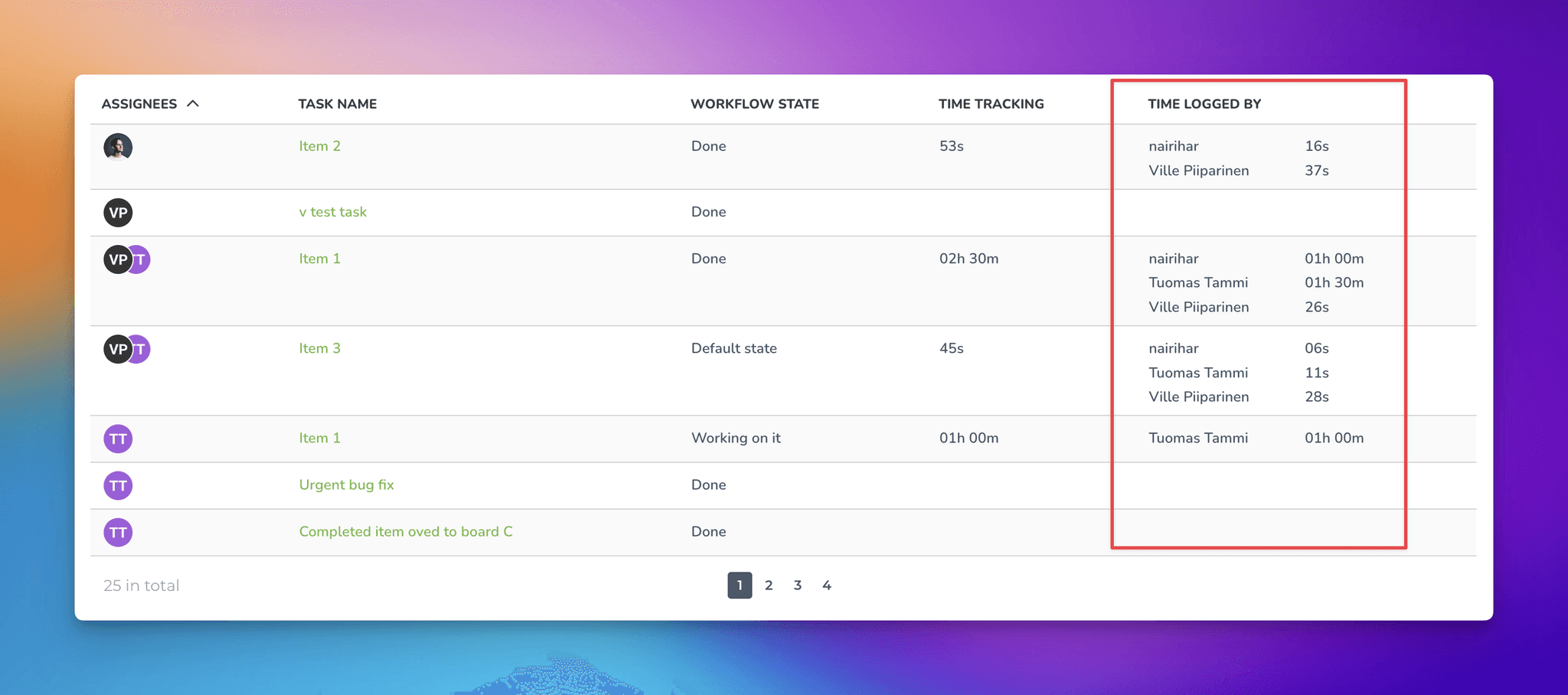Screen dimensions: 1568x695
Task: Click the 25 in total label
Action: click(141, 585)
